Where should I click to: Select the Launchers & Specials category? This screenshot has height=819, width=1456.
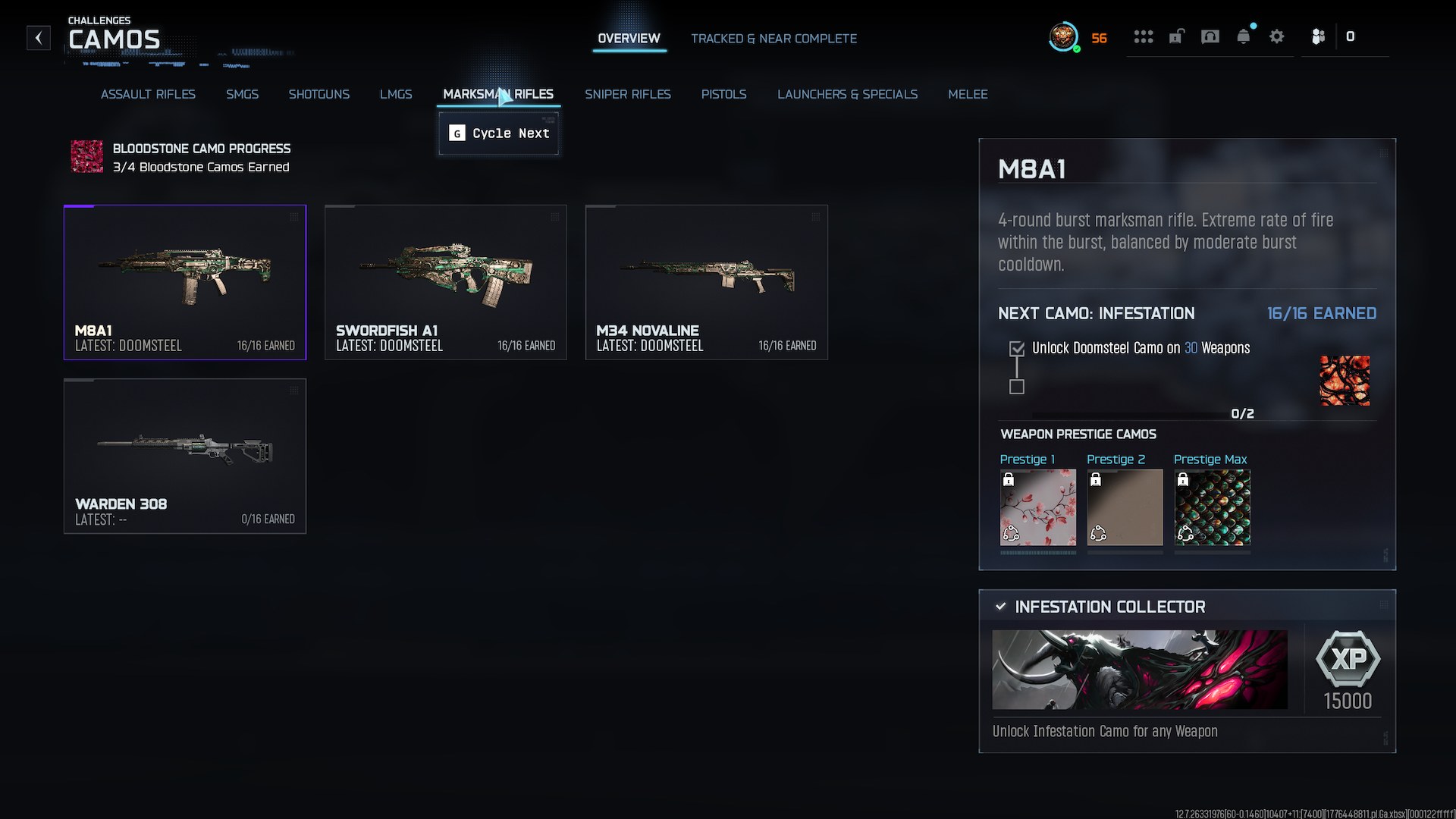coord(847,94)
